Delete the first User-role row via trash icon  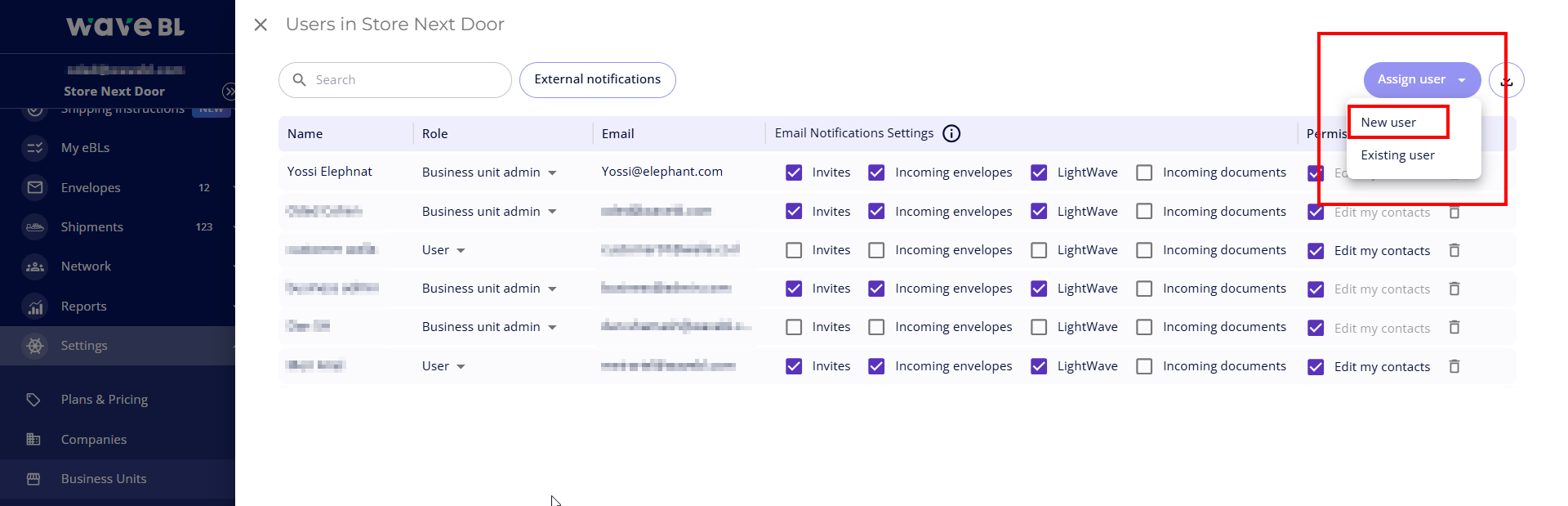1454,250
